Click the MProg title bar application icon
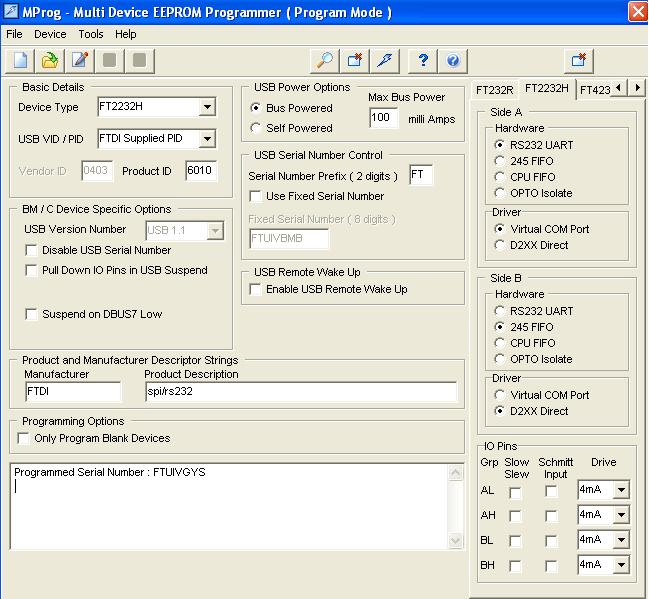 (x=11, y=11)
